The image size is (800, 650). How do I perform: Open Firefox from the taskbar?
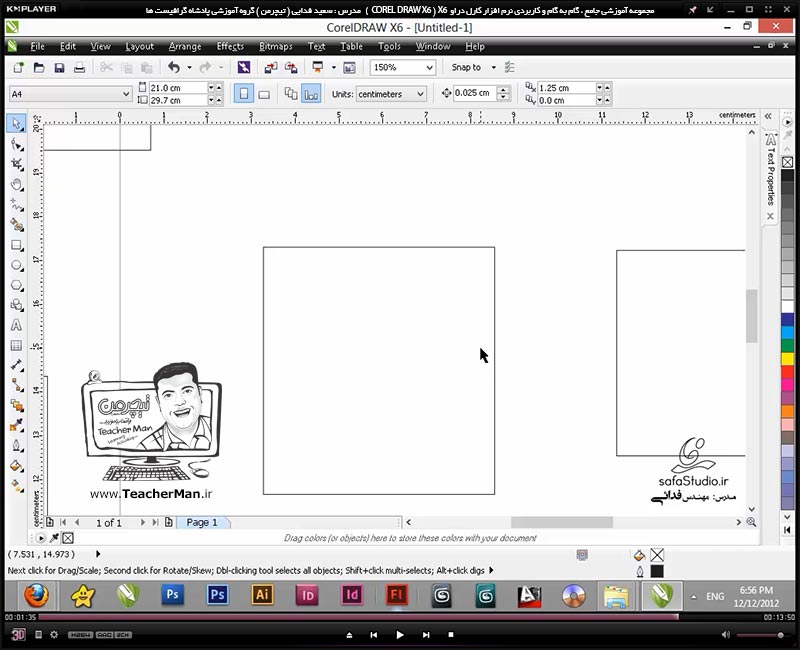tap(36, 595)
